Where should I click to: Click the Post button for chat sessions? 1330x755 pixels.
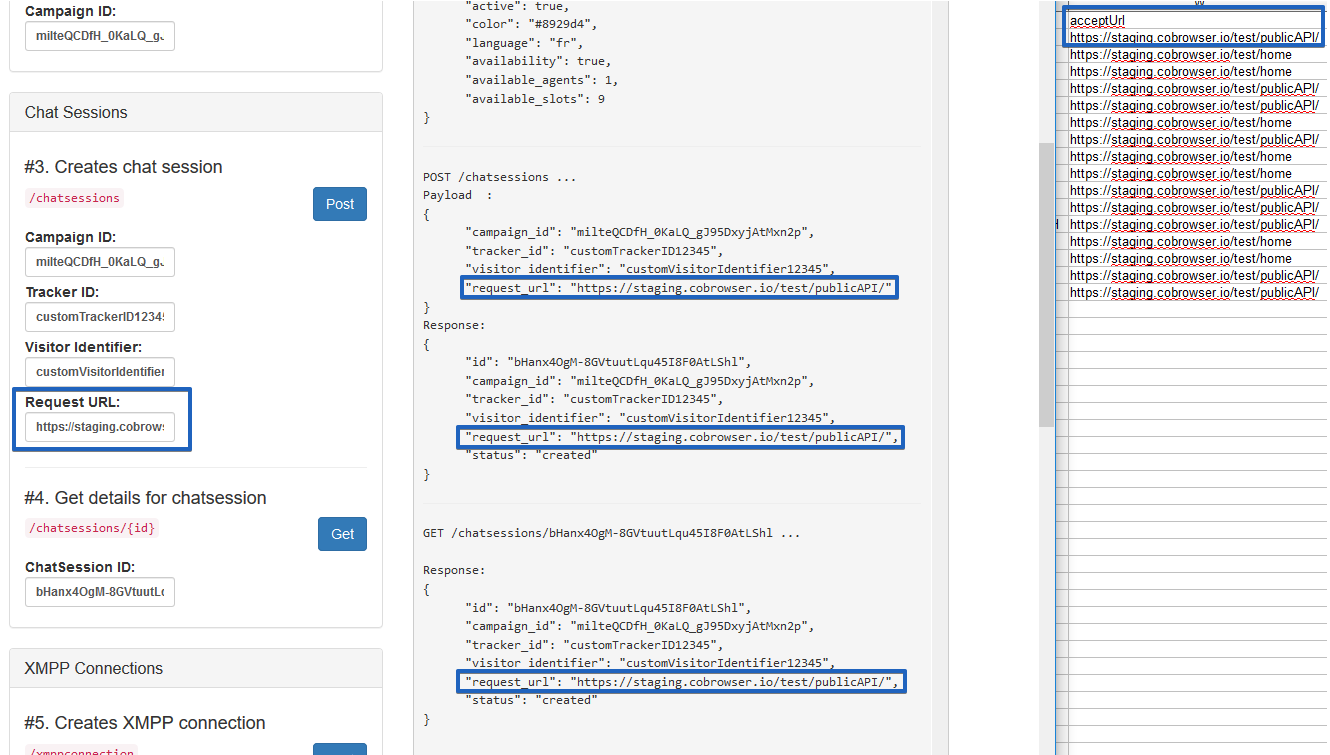[x=340, y=204]
